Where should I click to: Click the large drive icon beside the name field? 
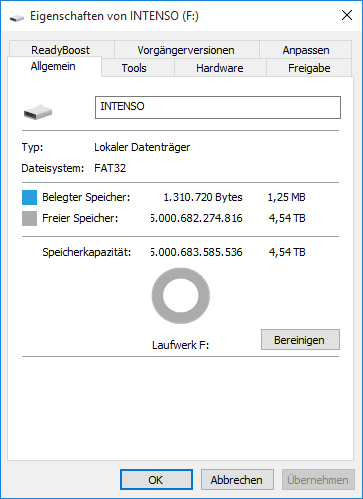coord(38,112)
